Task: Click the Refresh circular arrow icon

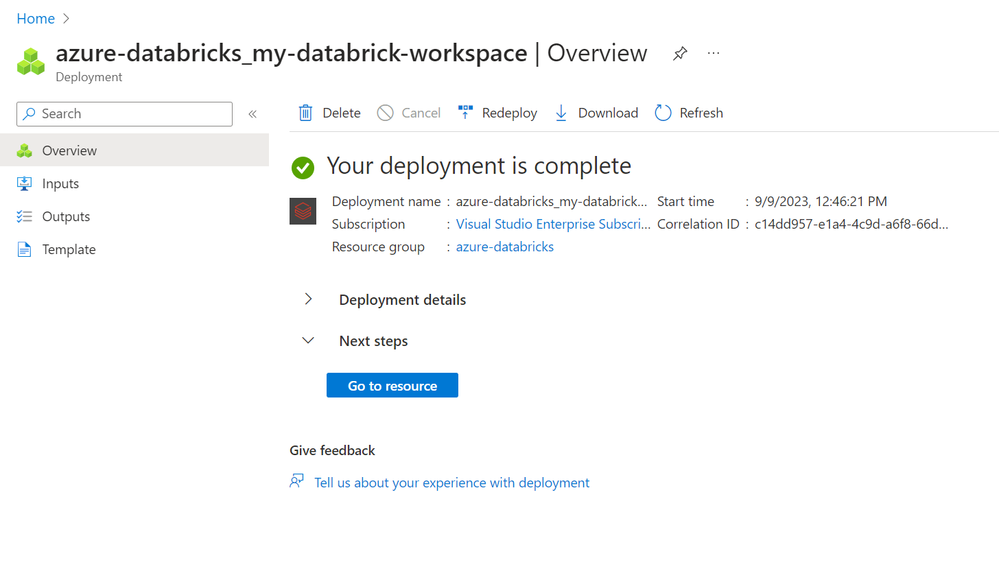Action: (663, 113)
